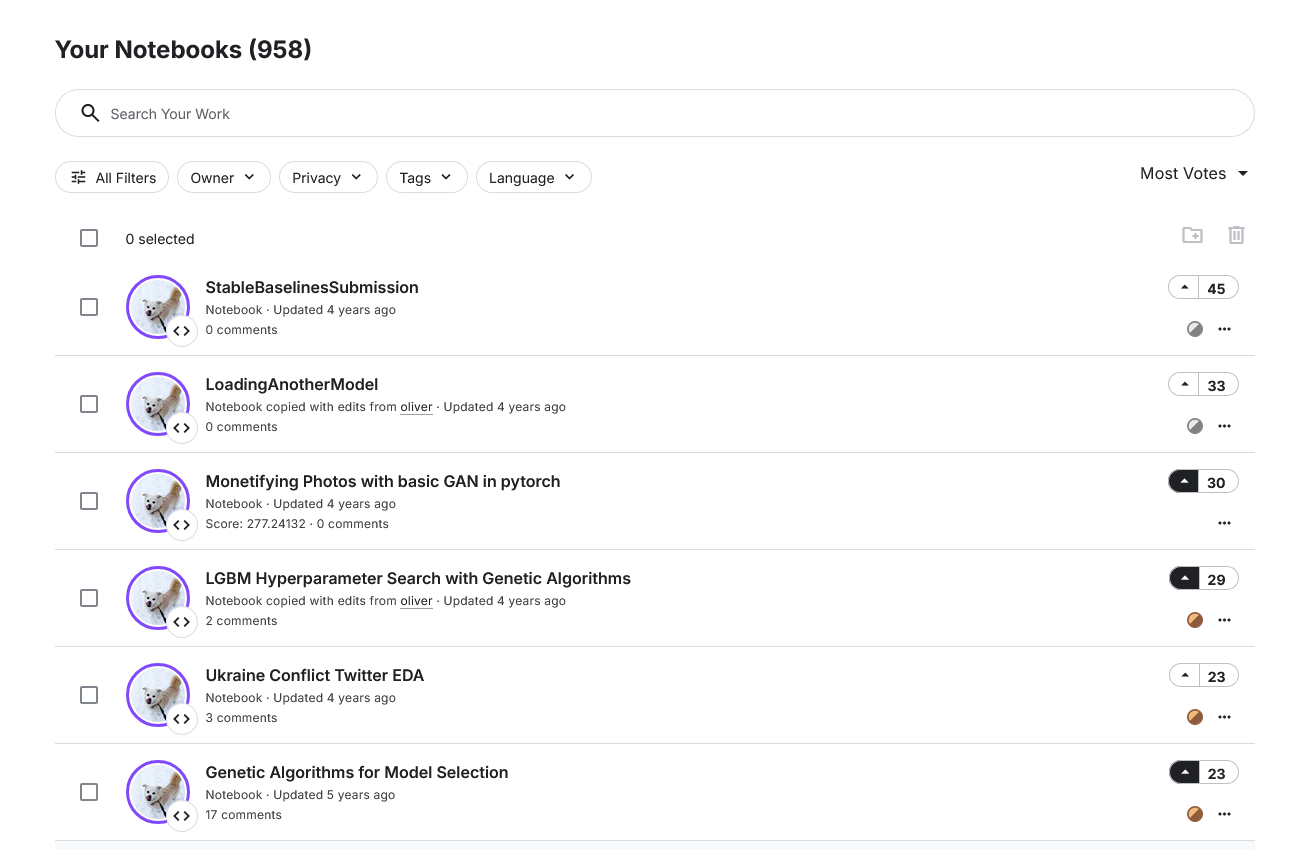This screenshot has height=849, width=1303.
Task: Click the code icon on the Monetifying Photos avatar
Action: pyautogui.click(x=182, y=524)
